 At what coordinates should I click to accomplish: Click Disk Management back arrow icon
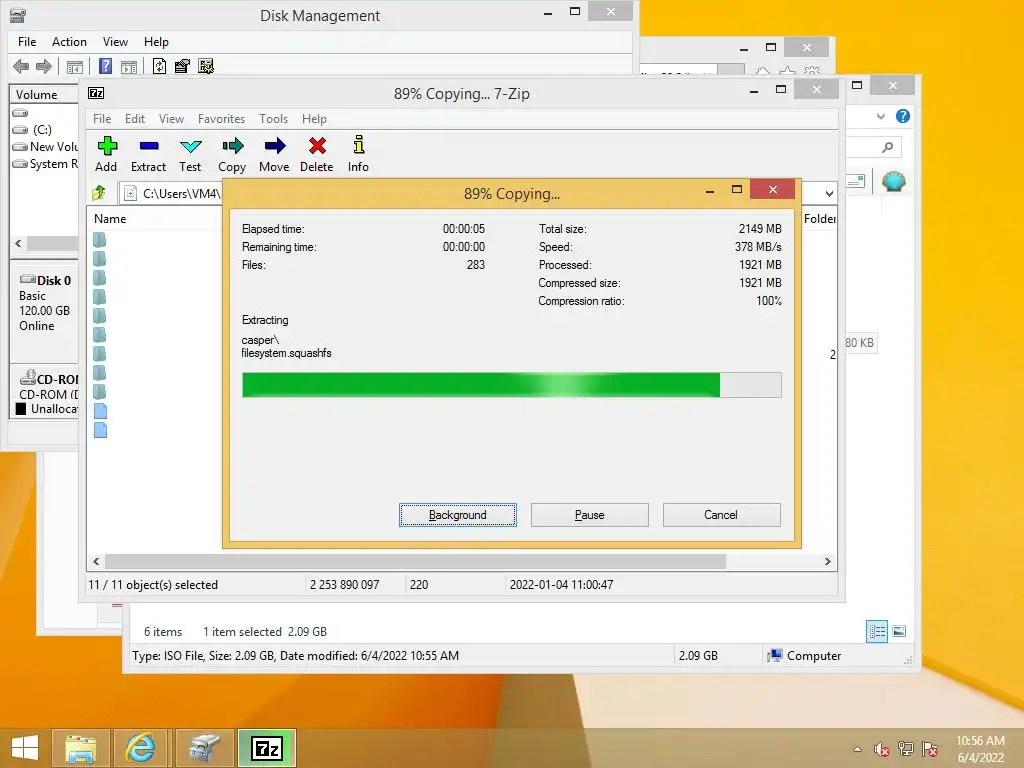tap(21, 66)
